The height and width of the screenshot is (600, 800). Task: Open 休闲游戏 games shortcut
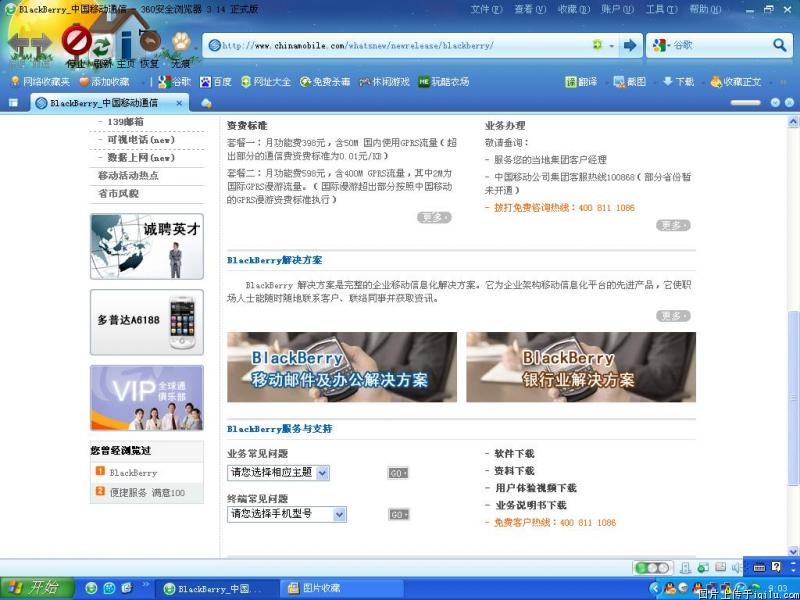pos(384,82)
